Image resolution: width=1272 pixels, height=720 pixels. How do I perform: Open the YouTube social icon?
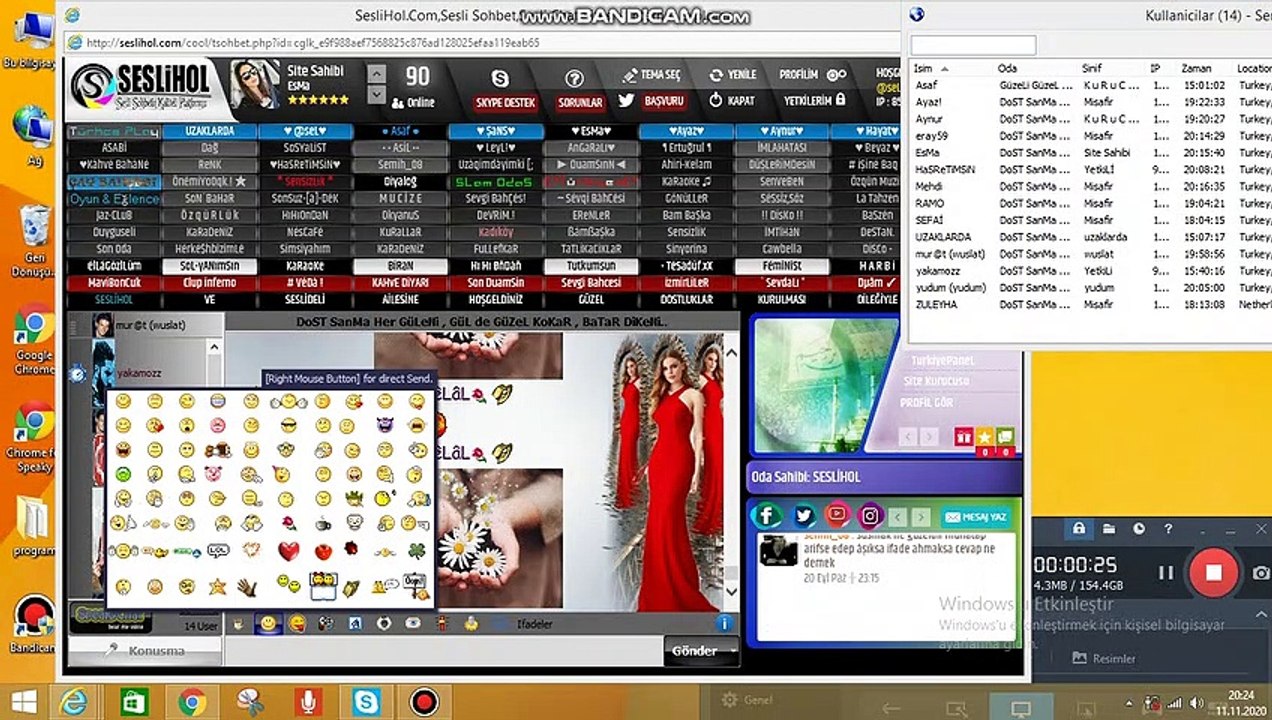click(837, 516)
